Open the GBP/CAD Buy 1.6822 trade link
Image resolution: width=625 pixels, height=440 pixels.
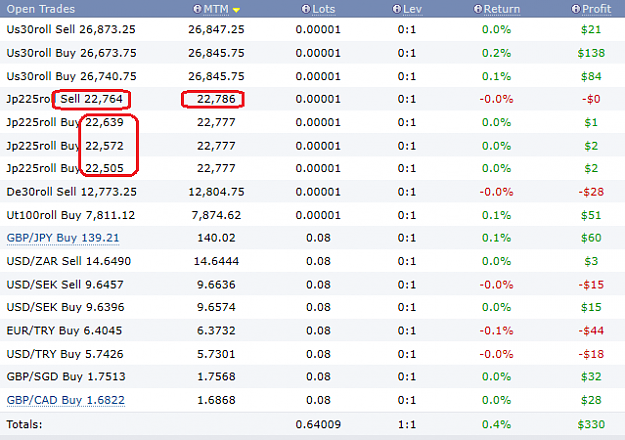point(66,400)
